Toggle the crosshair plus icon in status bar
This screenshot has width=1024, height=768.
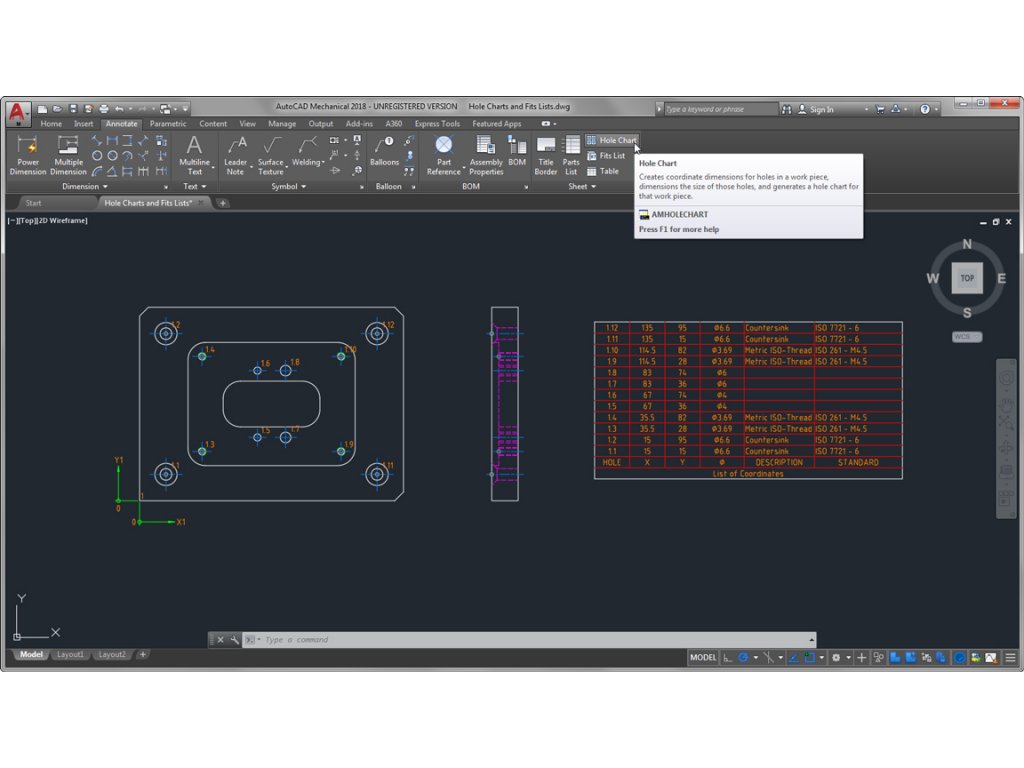pyautogui.click(x=861, y=658)
